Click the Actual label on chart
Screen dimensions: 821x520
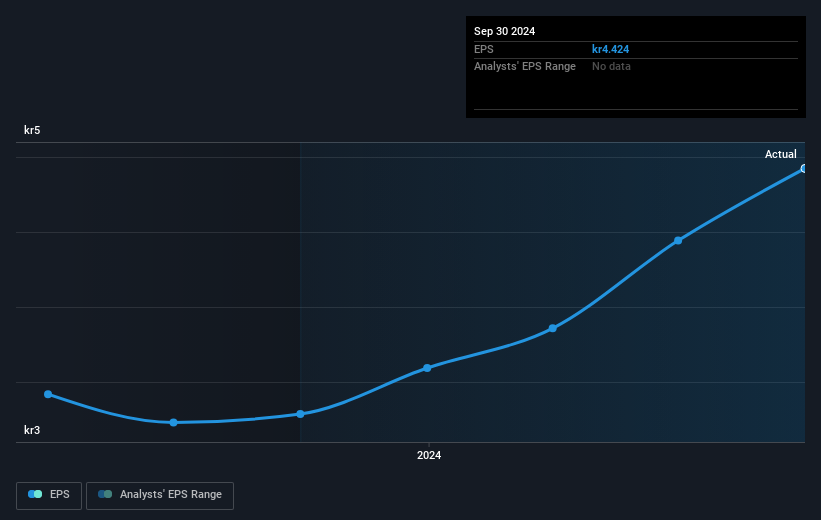click(x=780, y=154)
